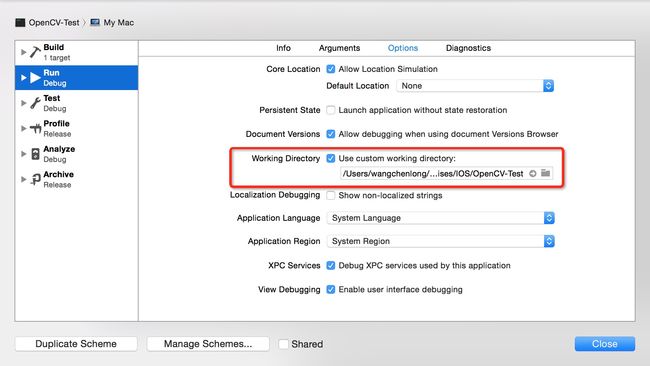Check the Shared scheme checkbox
The width and height of the screenshot is (650, 366).
[284, 344]
